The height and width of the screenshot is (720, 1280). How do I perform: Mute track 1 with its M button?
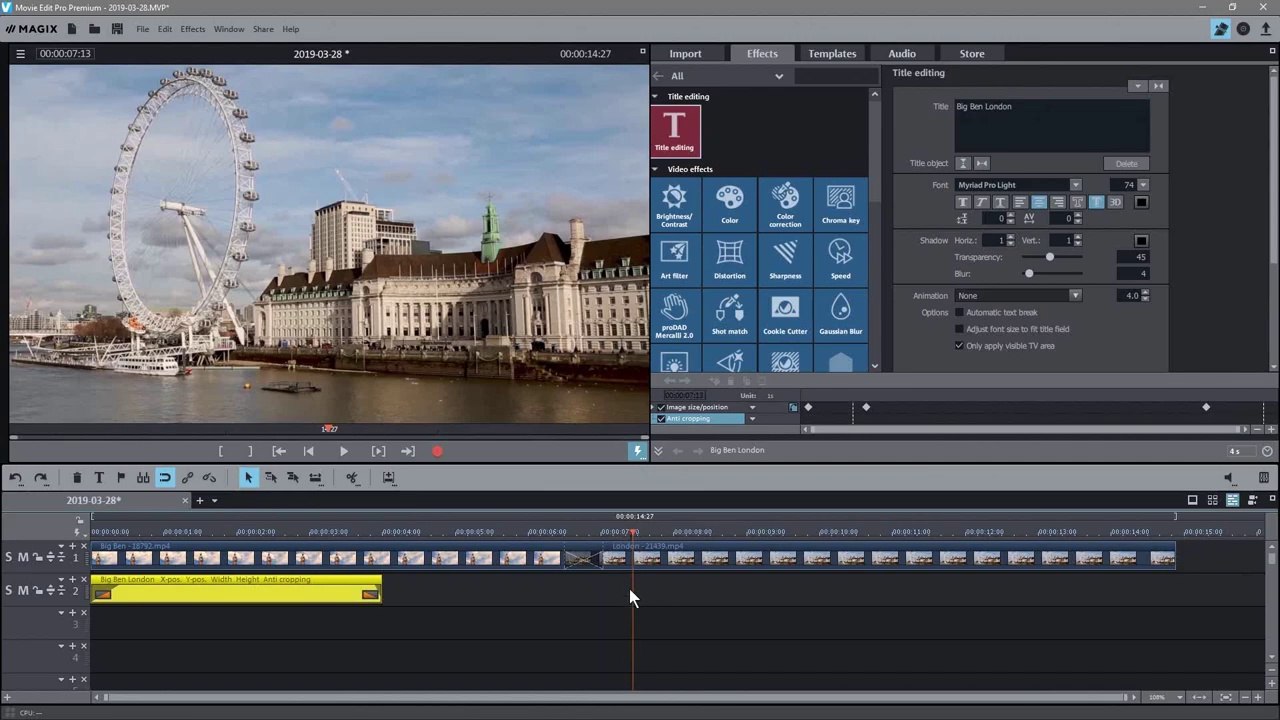pos(23,558)
